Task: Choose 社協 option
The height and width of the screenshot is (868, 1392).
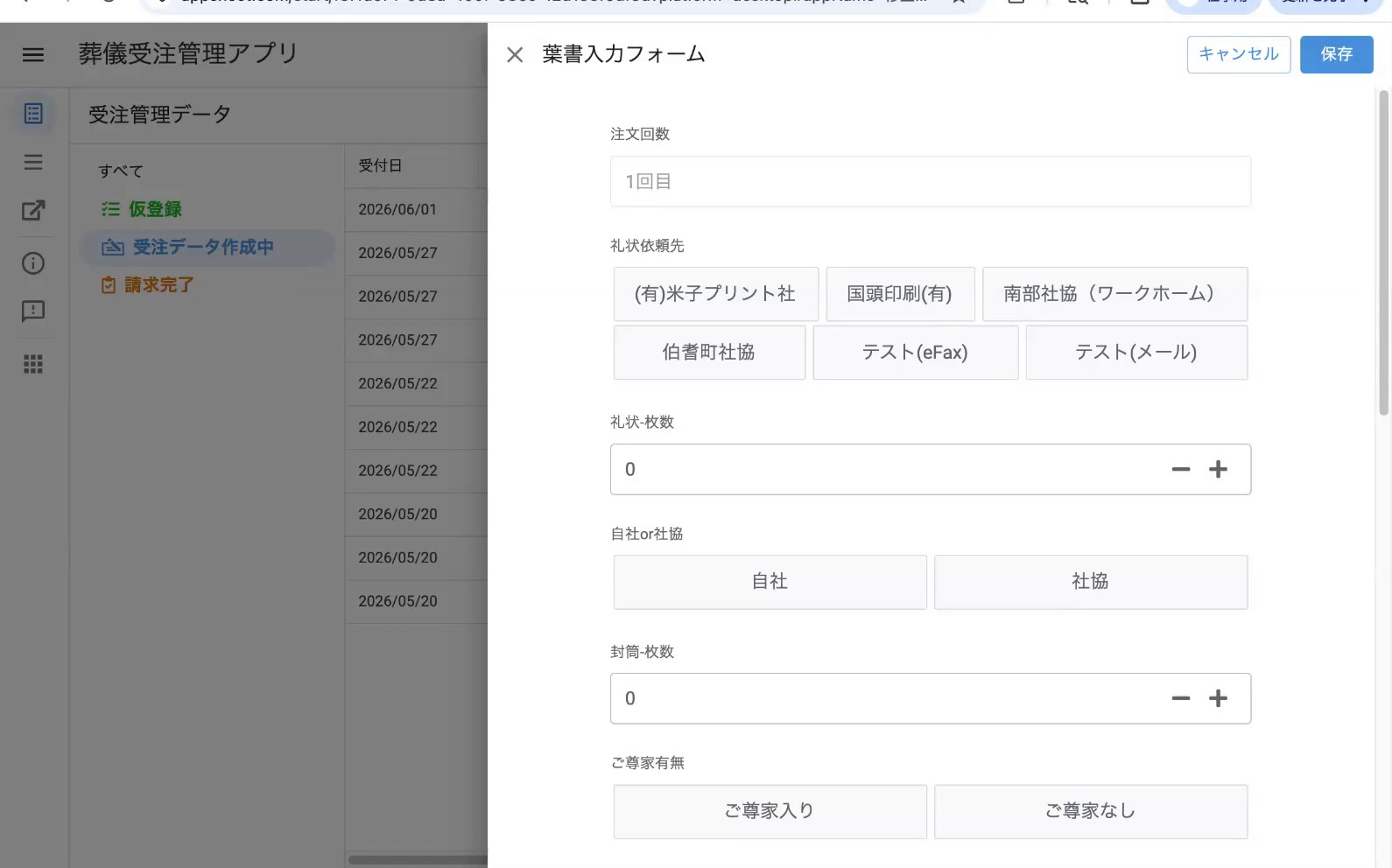Action: [1090, 582]
